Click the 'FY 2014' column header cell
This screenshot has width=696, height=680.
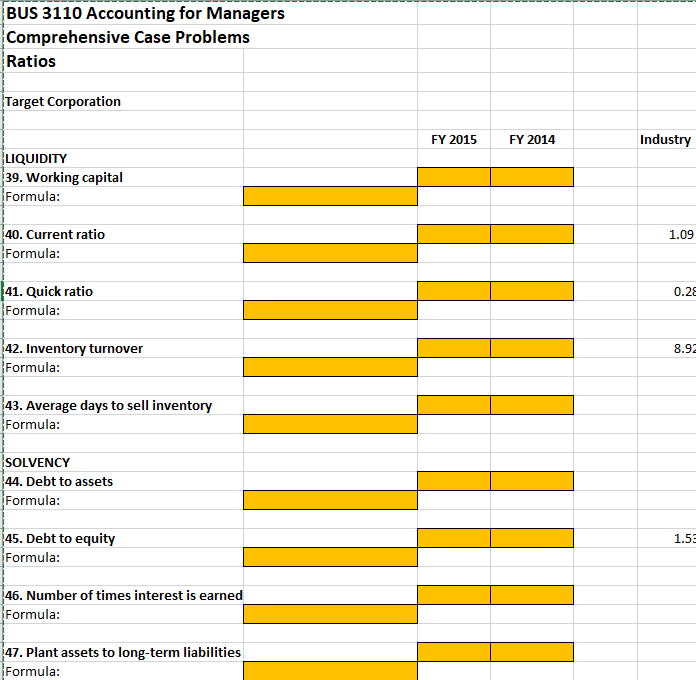click(532, 139)
